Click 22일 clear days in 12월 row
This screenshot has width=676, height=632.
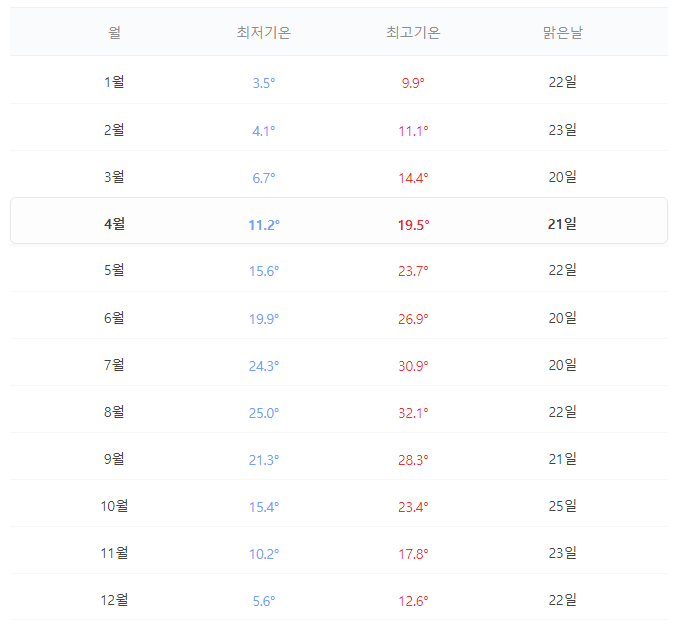tap(563, 600)
